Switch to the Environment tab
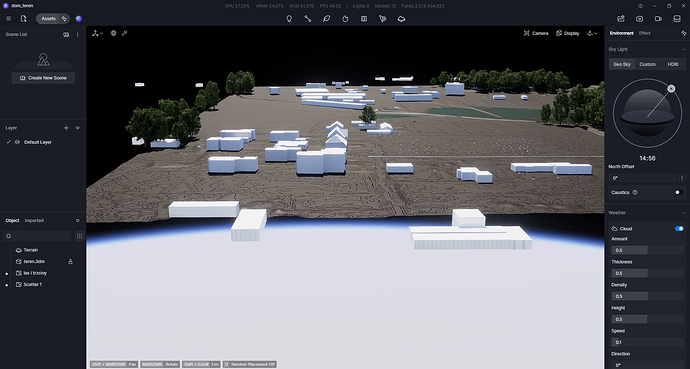The height and width of the screenshot is (369, 690). [621, 33]
